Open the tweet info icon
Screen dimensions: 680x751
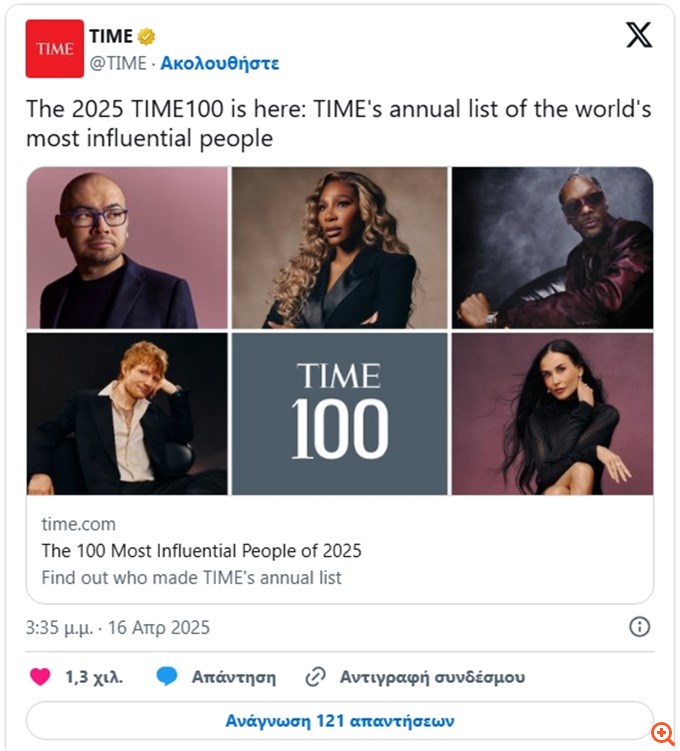click(x=639, y=627)
